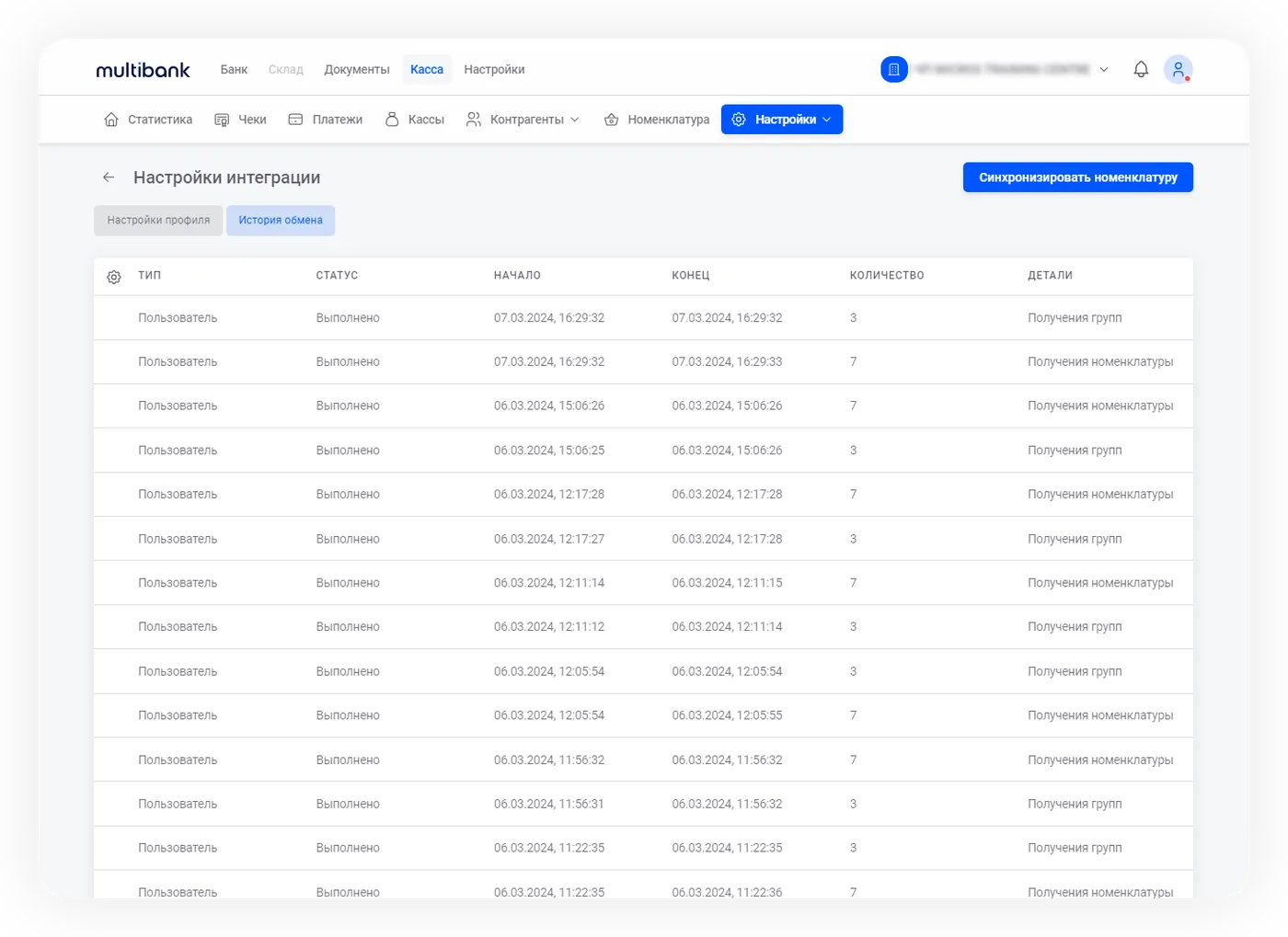Click the КОЛИЧЕСТВО column header
This screenshot has width=1288, height=937.
click(x=887, y=276)
